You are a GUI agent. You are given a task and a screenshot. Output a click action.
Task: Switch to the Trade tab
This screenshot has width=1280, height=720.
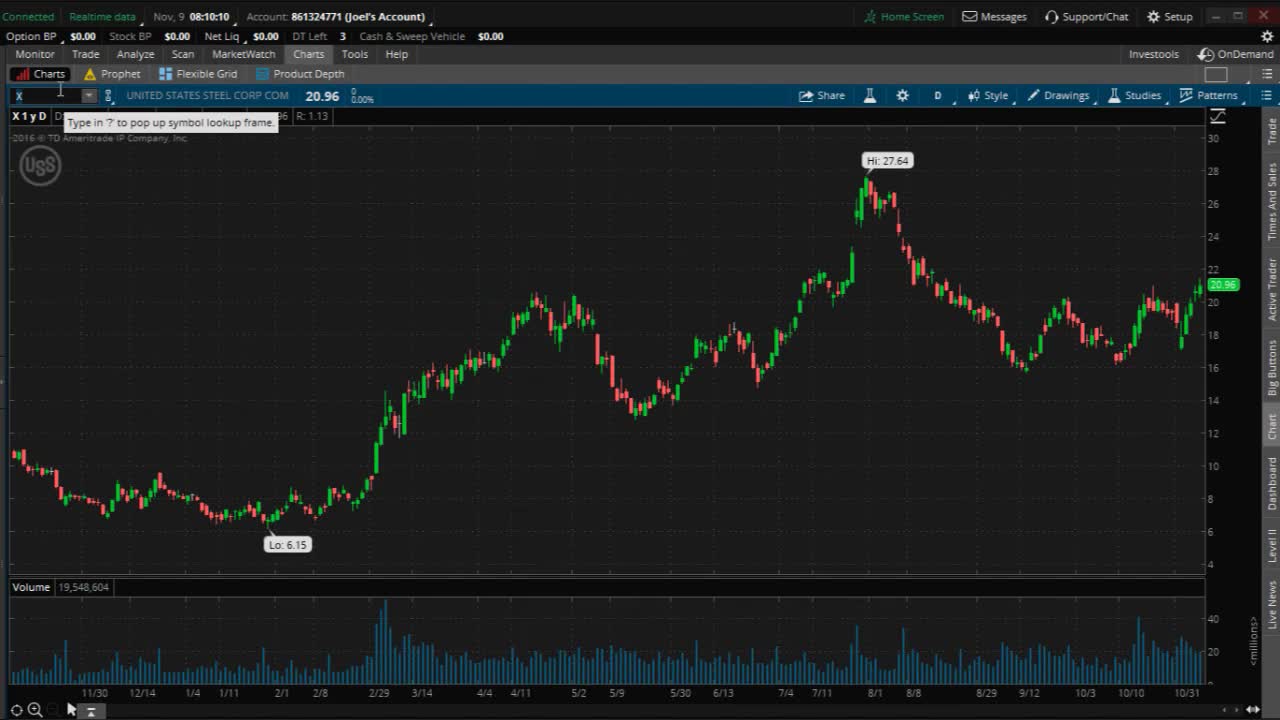click(85, 54)
